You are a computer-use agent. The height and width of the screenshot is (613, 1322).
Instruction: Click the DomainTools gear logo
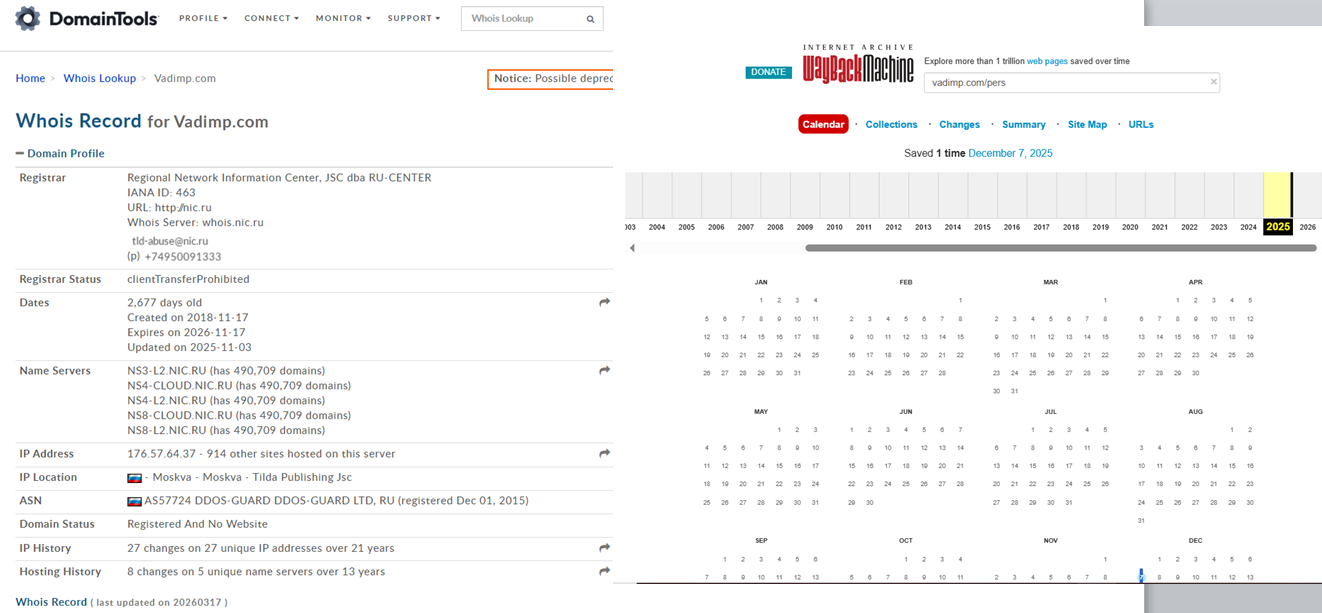28,18
